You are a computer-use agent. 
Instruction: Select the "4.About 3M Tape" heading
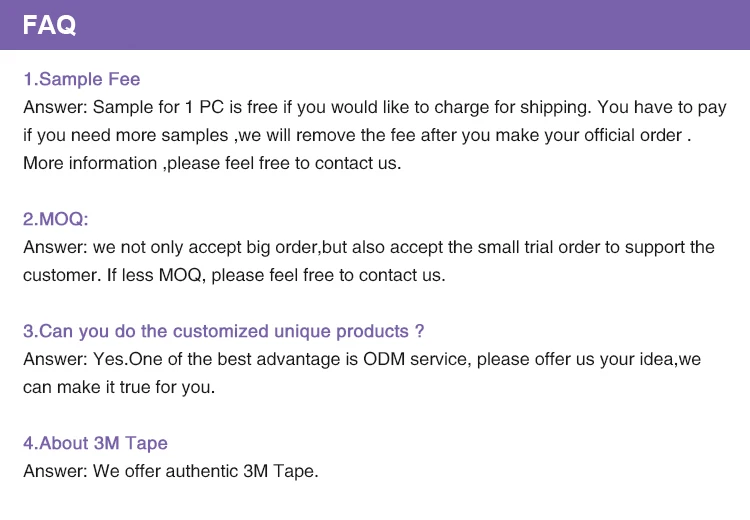click(x=95, y=443)
